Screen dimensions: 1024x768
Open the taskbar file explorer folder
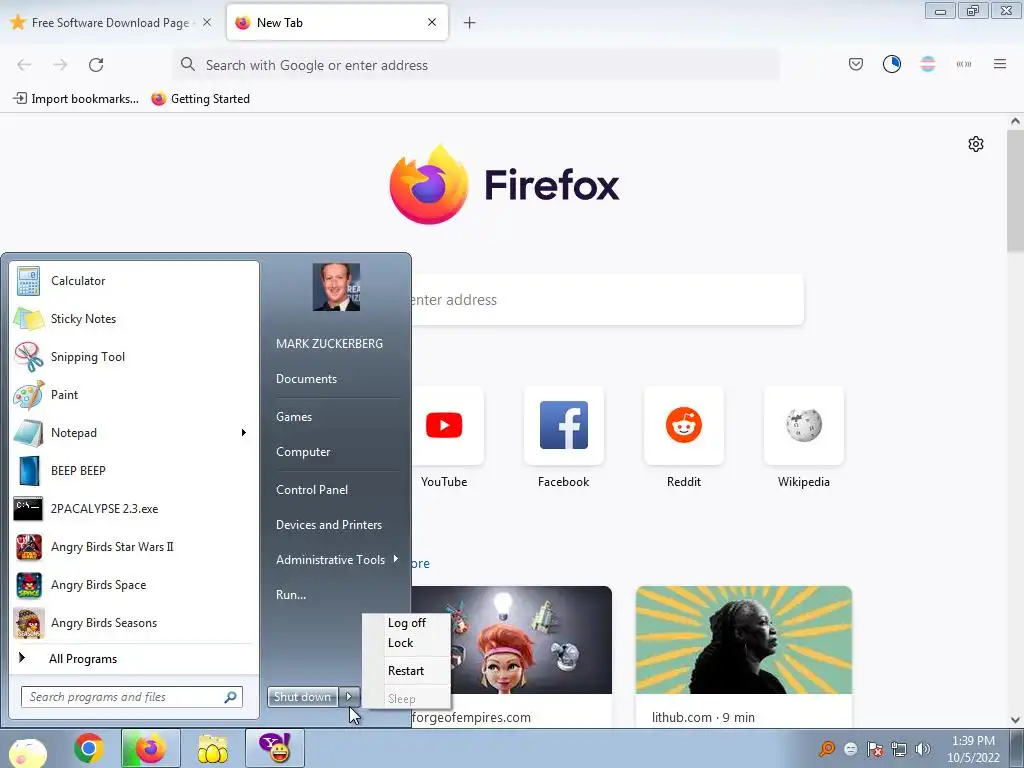click(212, 748)
